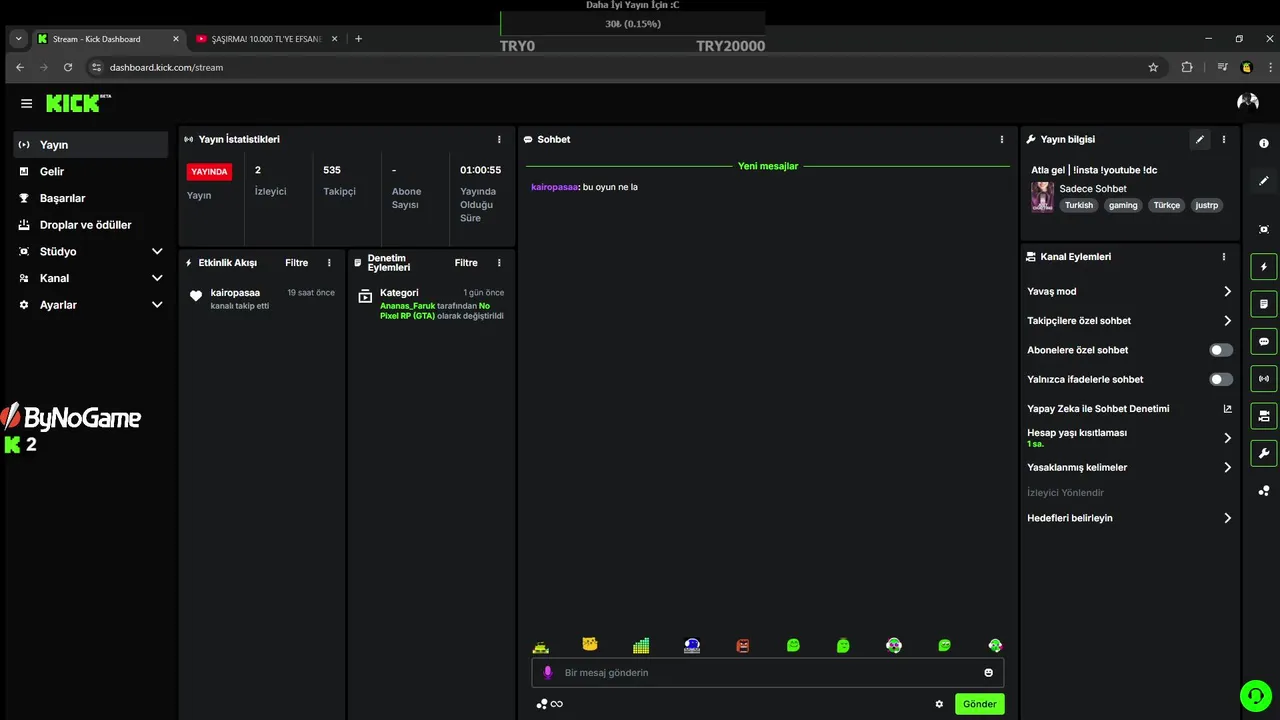This screenshot has height=720, width=1280.
Task: Go to Başarılar in sidebar
Action: tap(91, 198)
